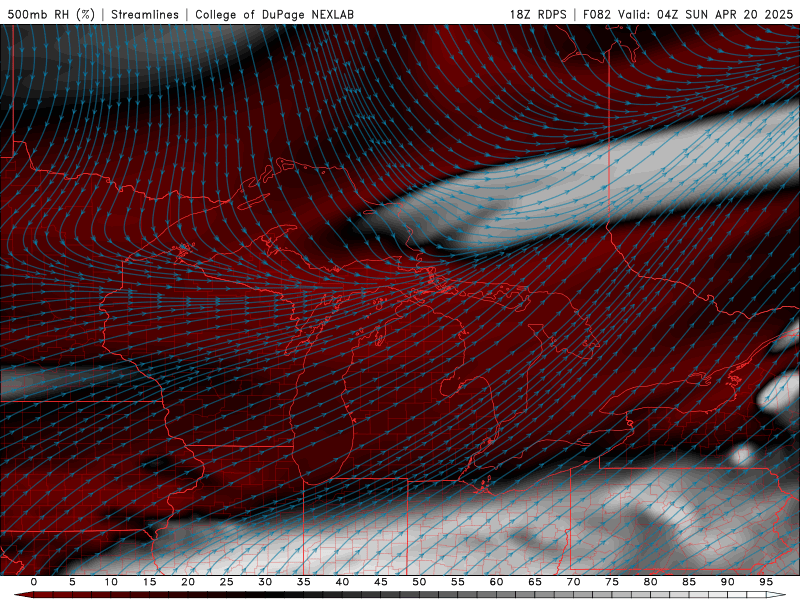Screen dimensions: 800x600
Task: Click the colorbar label '30'
Action: click(x=265, y=582)
